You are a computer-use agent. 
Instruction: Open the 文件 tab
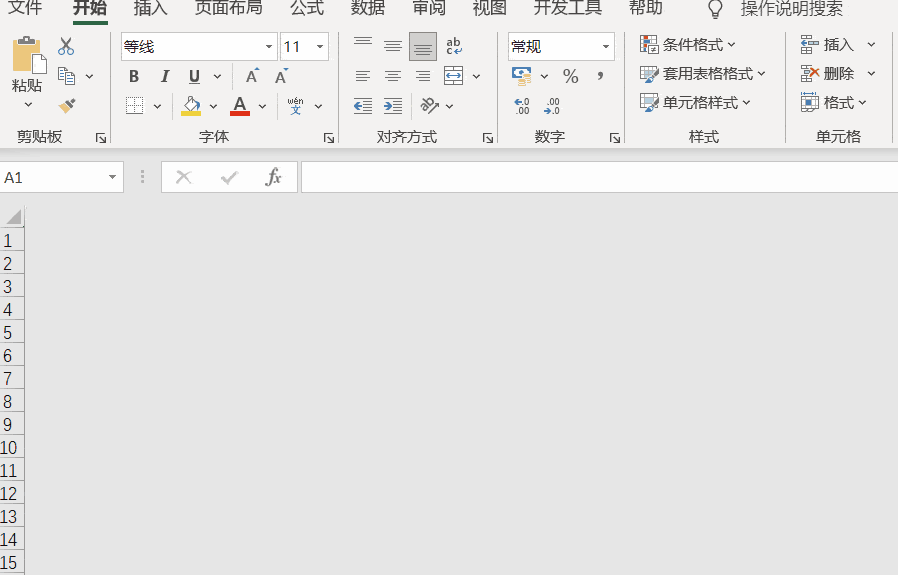point(25,8)
